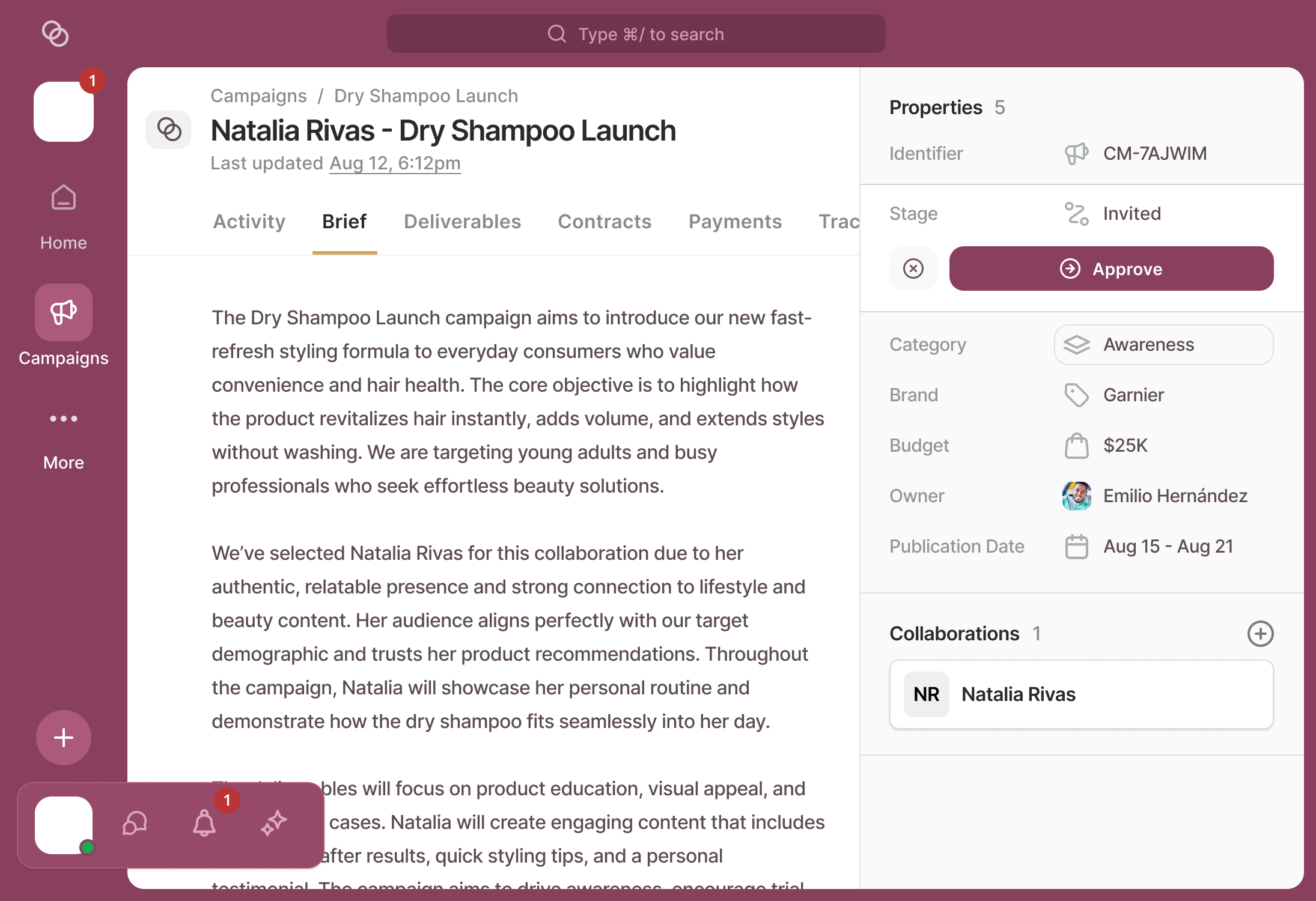Switch to the Contracts tab
Image resolution: width=1316 pixels, height=901 pixels.
coord(605,222)
